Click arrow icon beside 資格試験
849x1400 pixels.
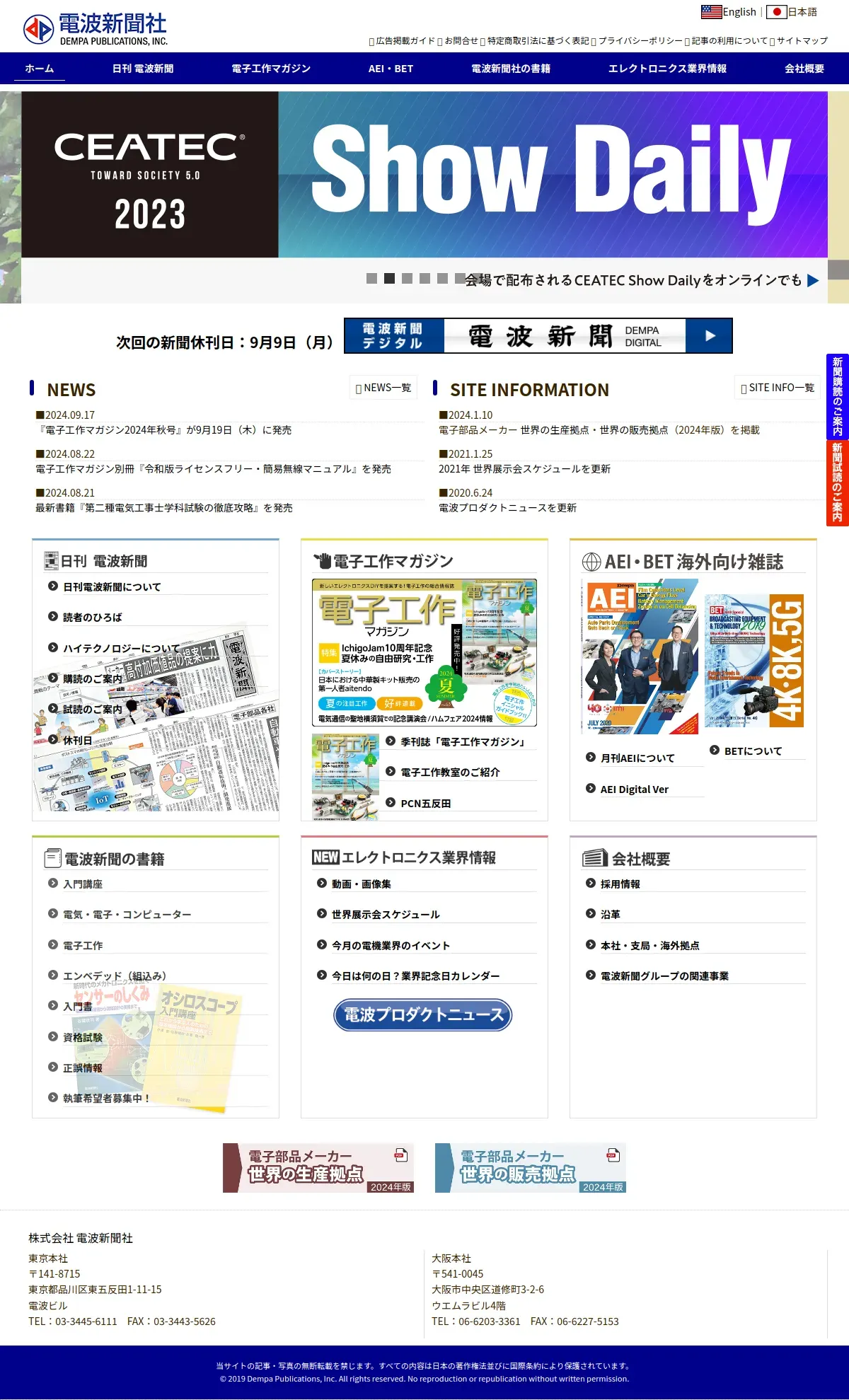tap(53, 1036)
